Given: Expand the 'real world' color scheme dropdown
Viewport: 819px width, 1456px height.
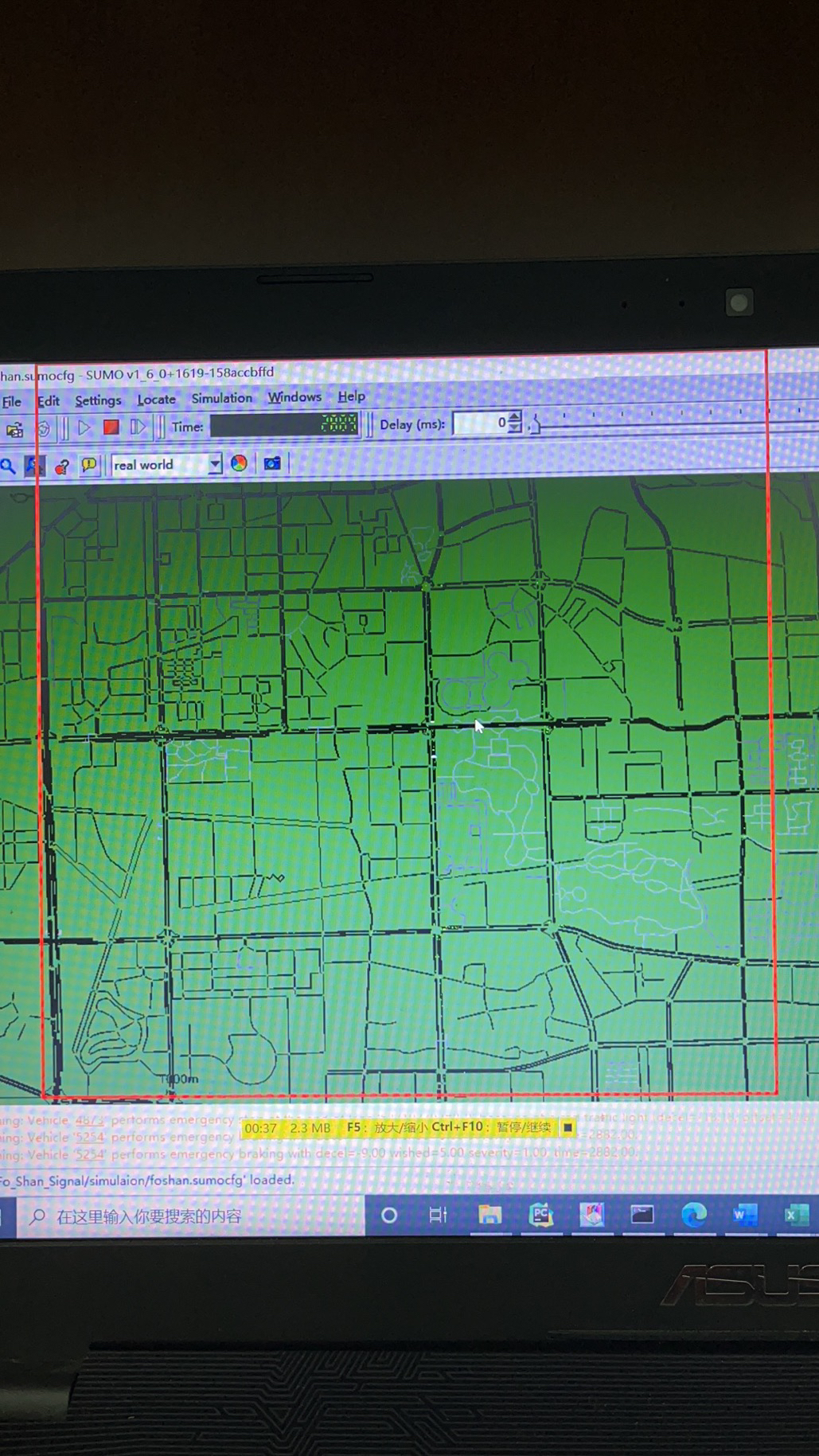Looking at the screenshot, I should (x=215, y=463).
